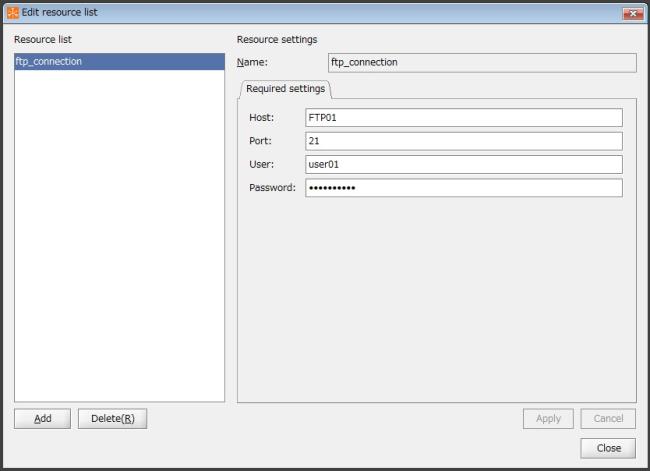Focus the Host field containing FTP01
Screen dimensions: 650x471
click(x=463, y=118)
